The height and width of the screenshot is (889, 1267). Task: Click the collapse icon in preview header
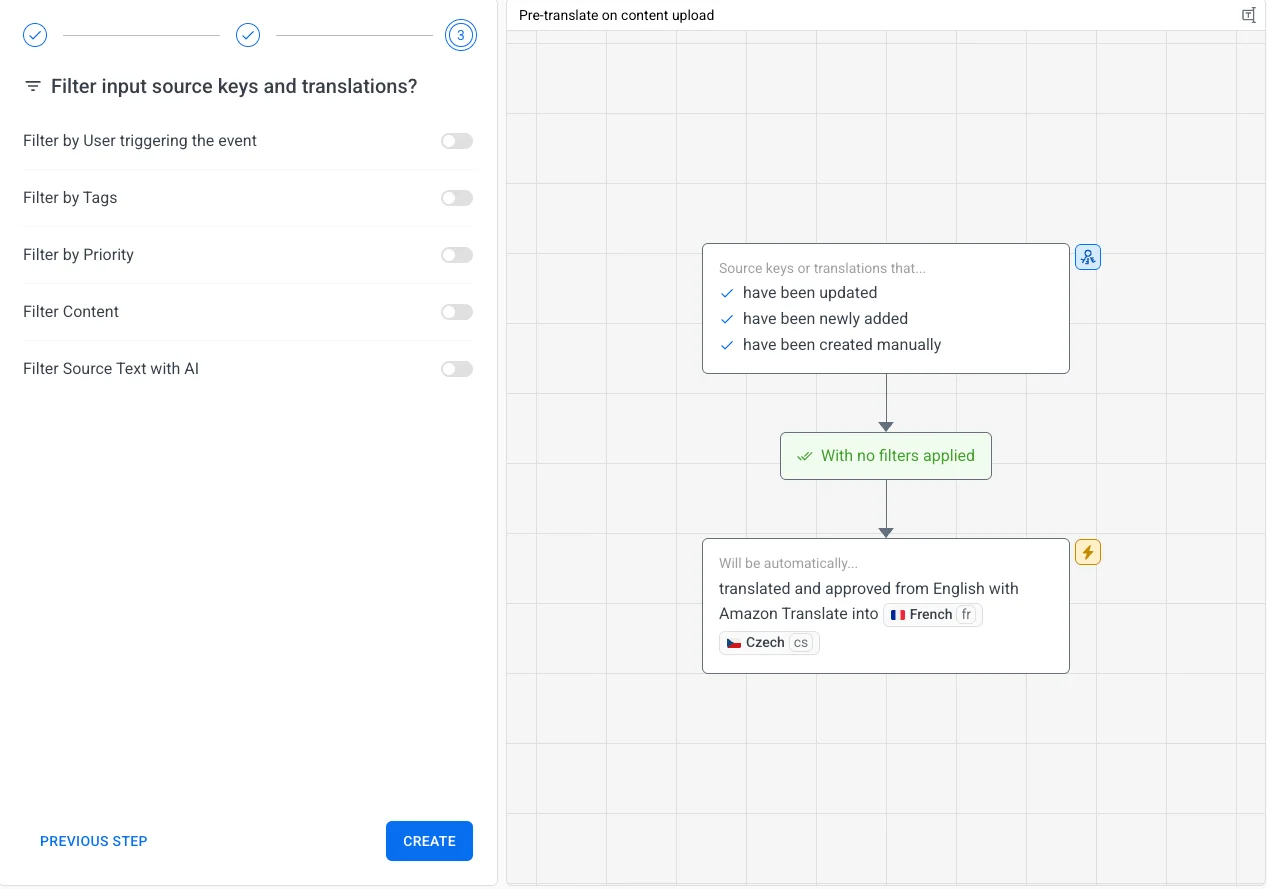point(1248,15)
